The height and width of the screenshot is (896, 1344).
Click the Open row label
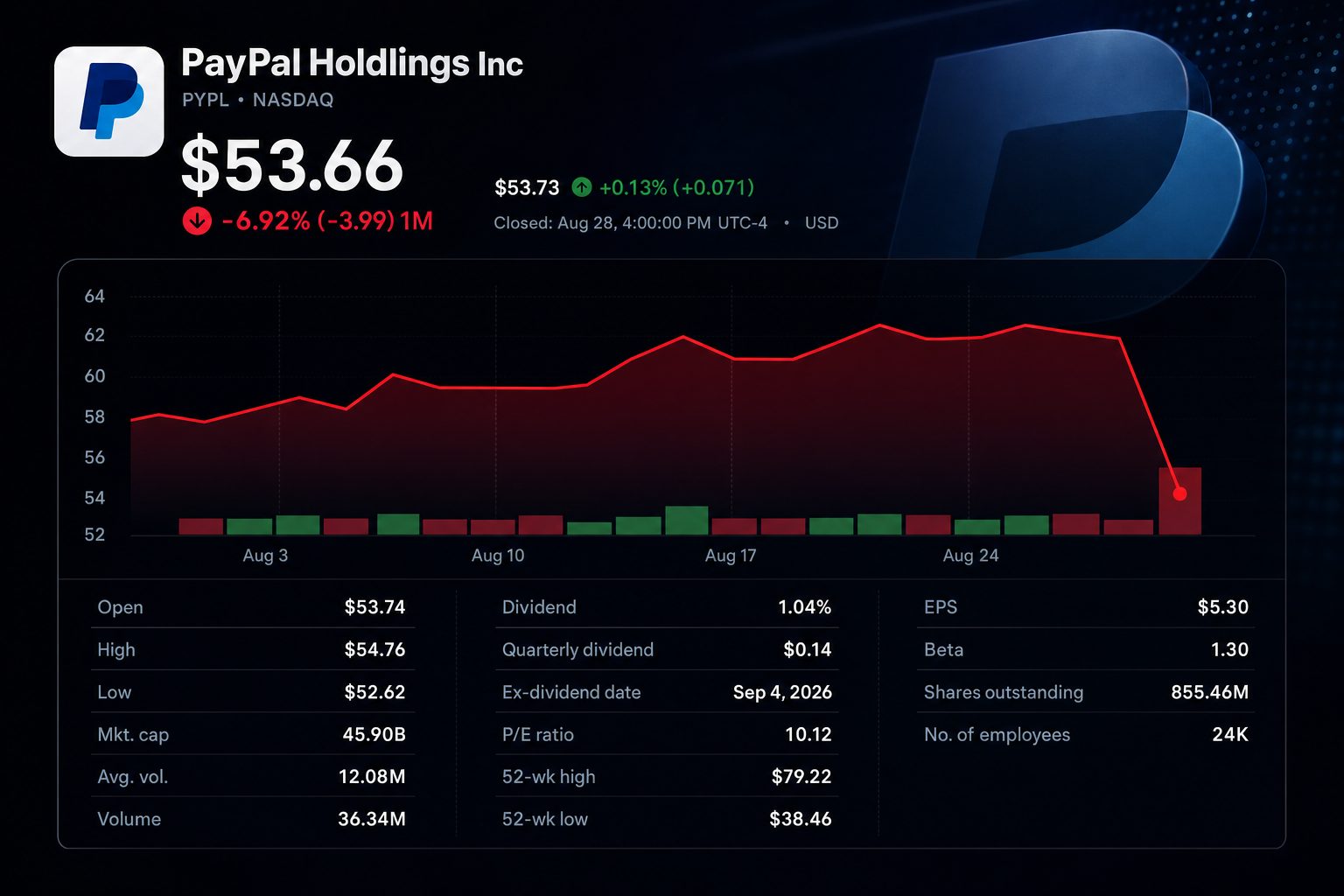(x=120, y=607)
